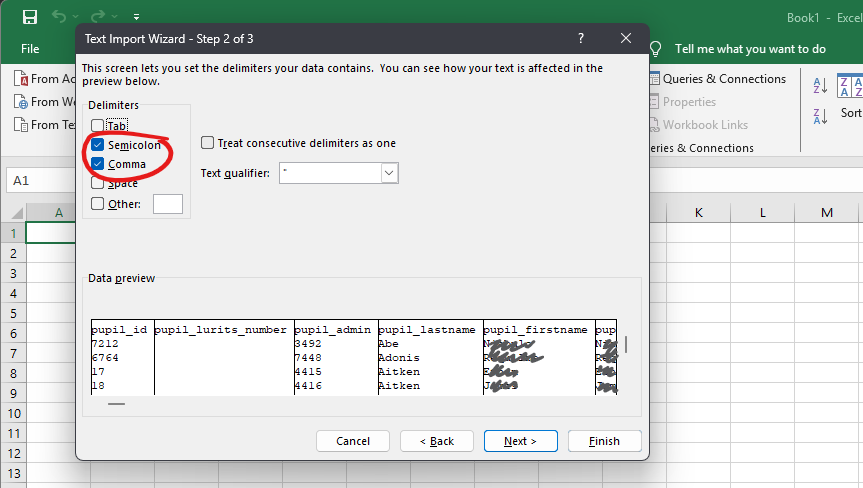Click the data preview vertical scrollbar

pos(626,345)
